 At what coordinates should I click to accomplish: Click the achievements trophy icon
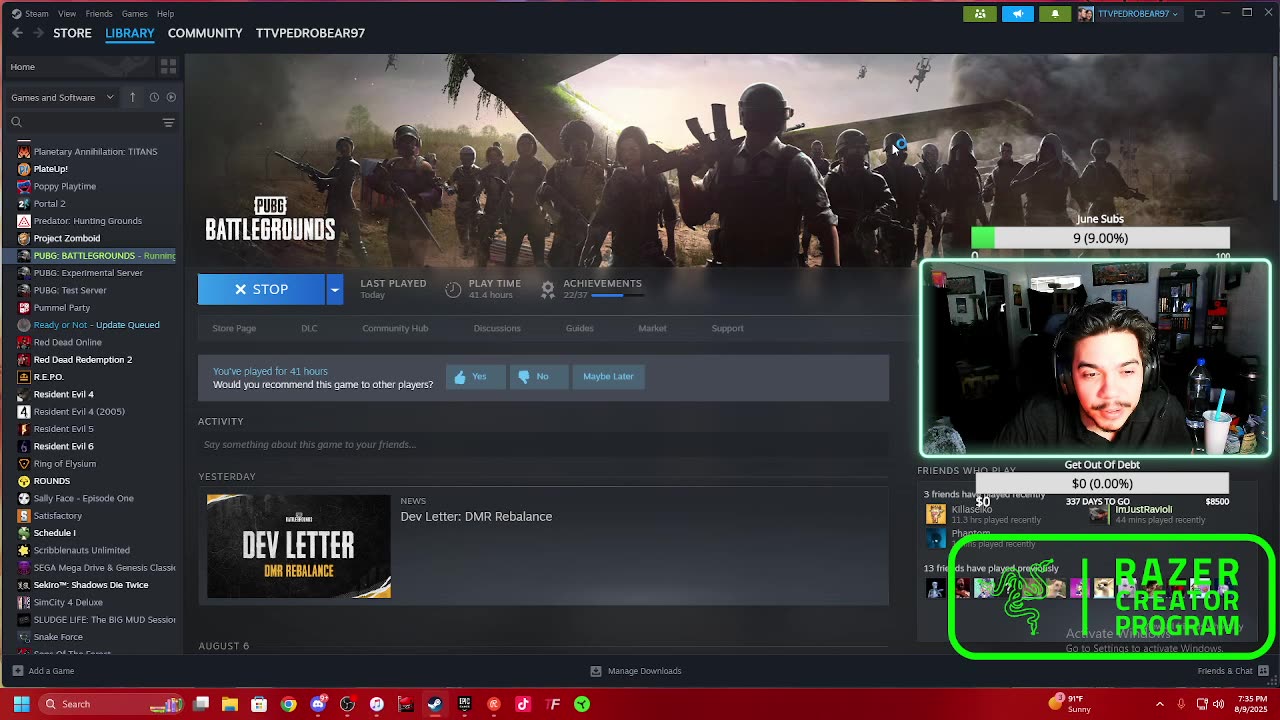click(548, 289)
